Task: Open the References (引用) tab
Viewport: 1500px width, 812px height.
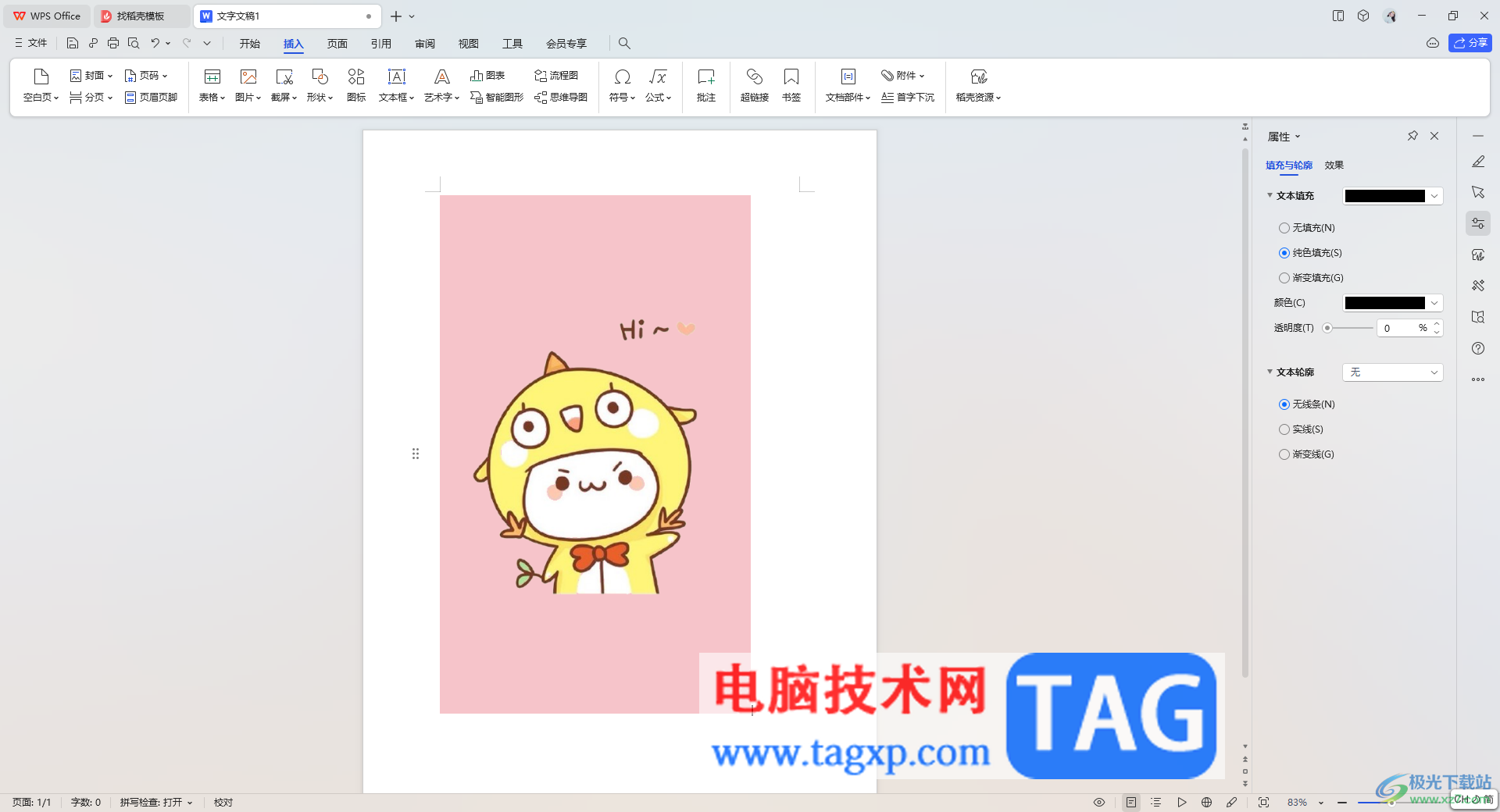Action: (381, 44)
